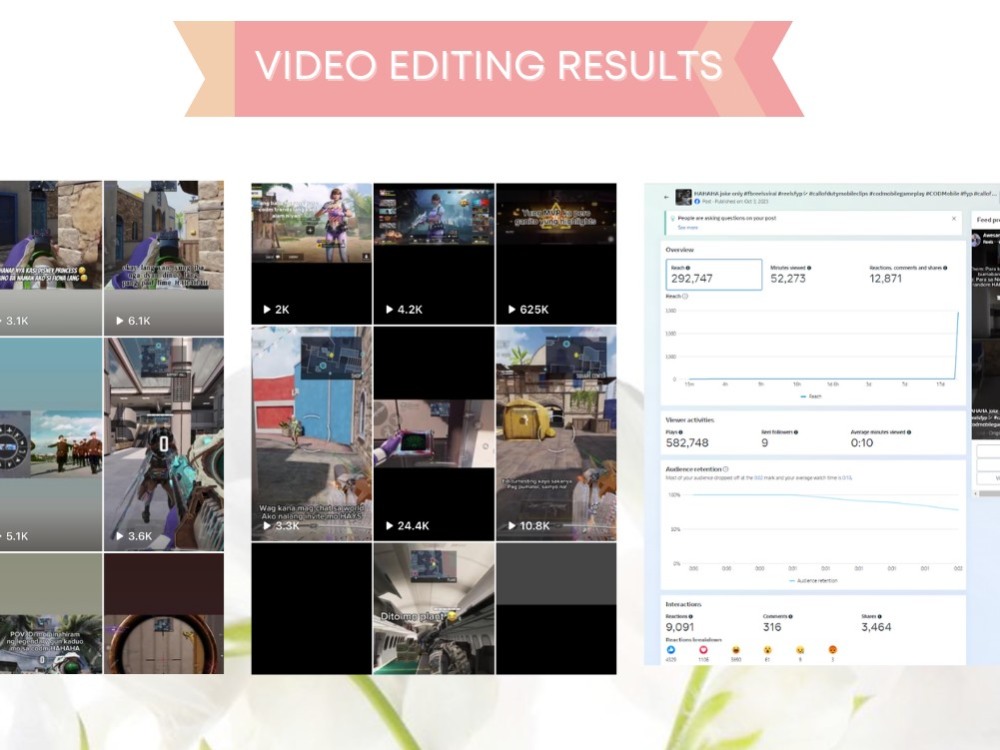Click the Wow reaction icon

pos(768,650)
